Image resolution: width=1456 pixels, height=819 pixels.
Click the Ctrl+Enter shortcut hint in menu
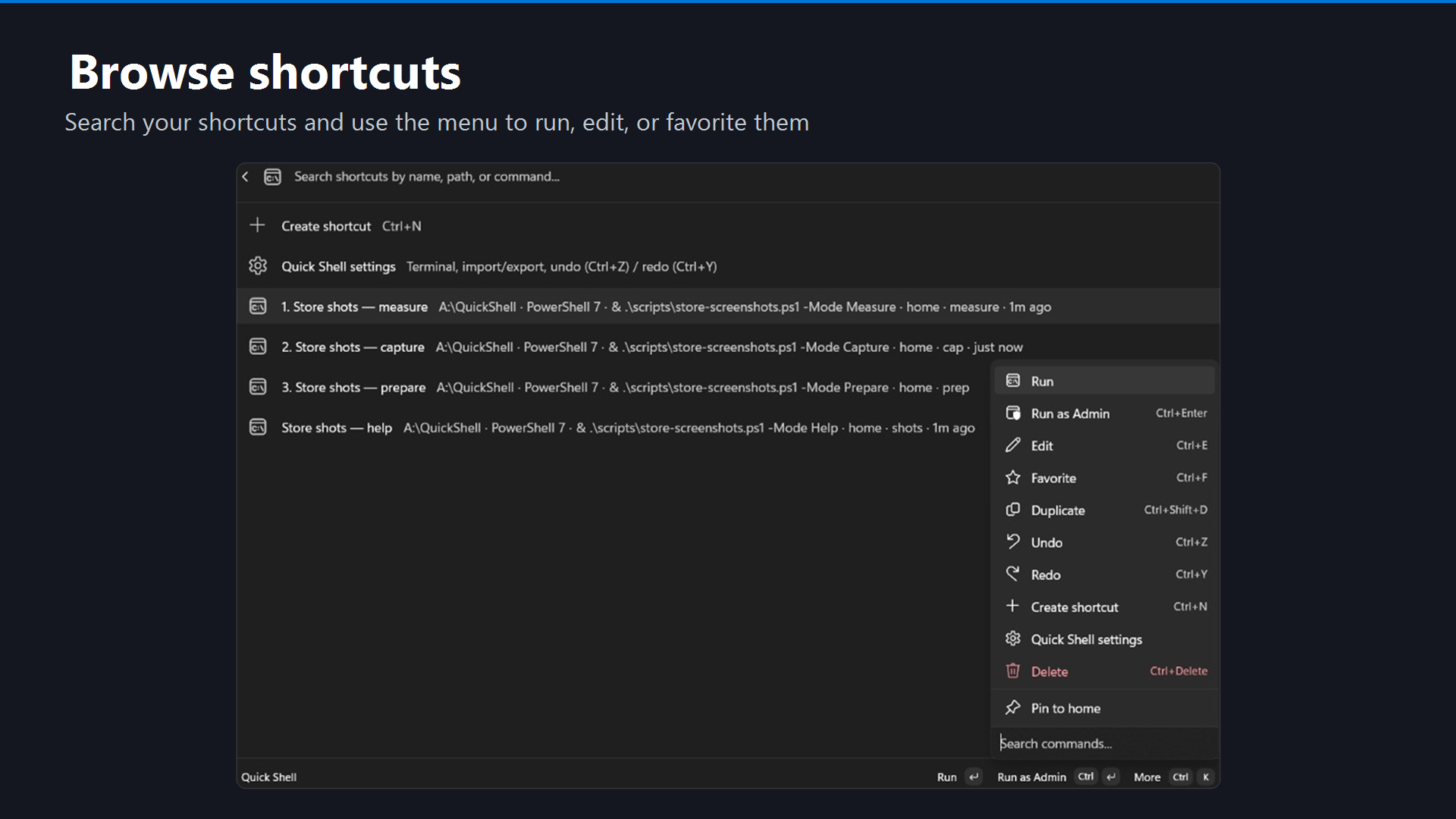1181,413
